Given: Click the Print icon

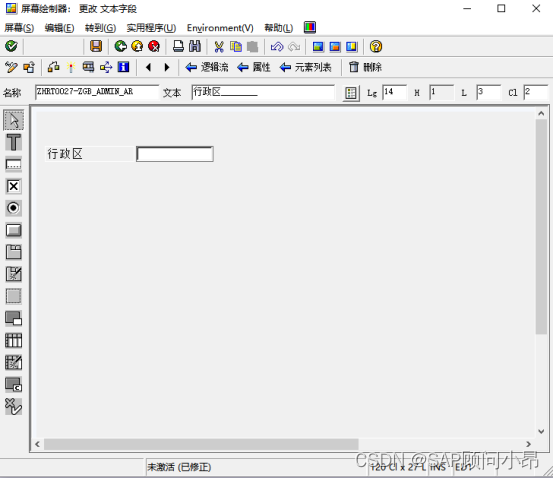Looking at the screenshot, I should tap(178, 46).
